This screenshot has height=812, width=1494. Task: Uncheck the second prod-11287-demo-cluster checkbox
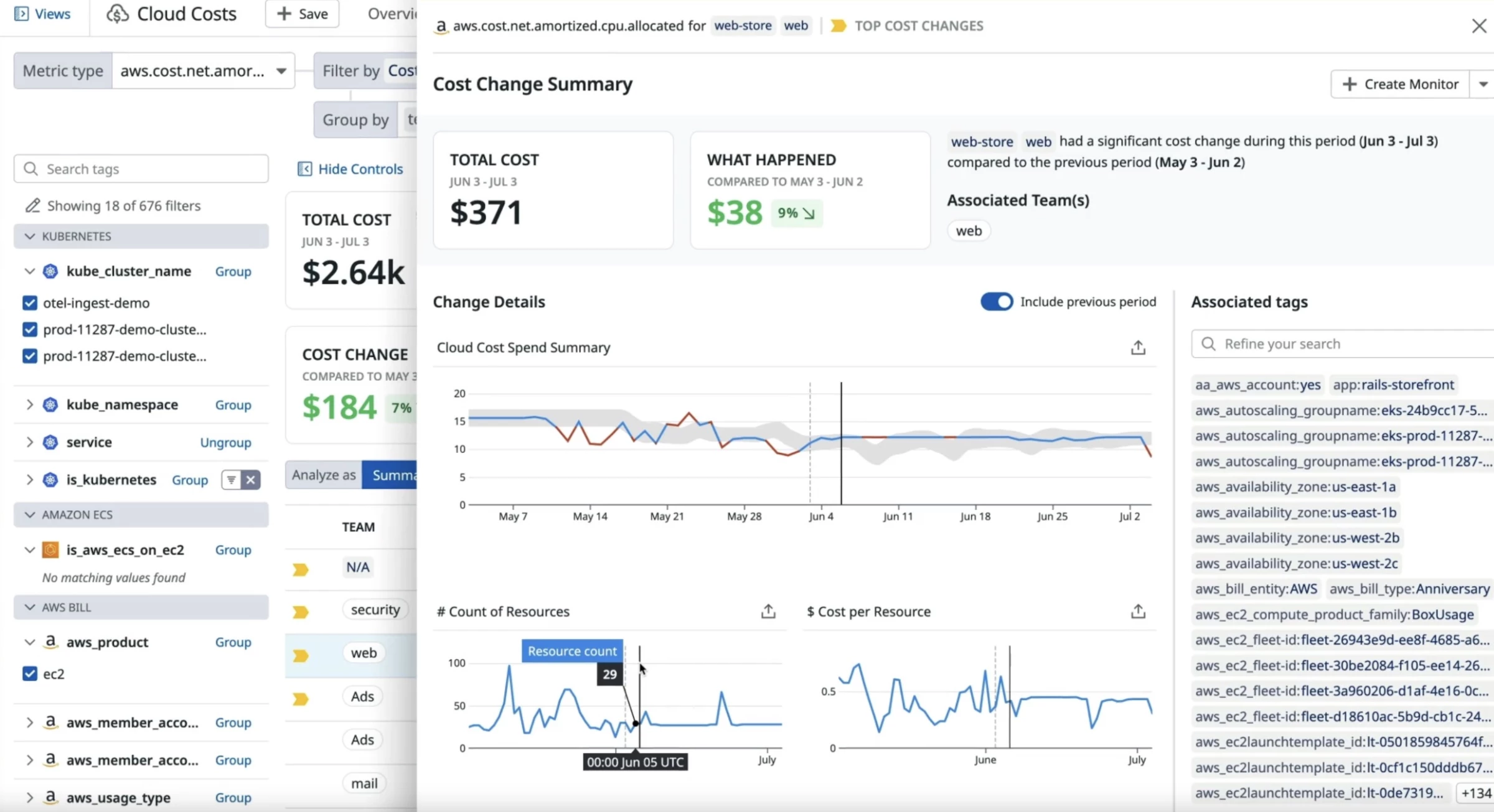[29, 357]
